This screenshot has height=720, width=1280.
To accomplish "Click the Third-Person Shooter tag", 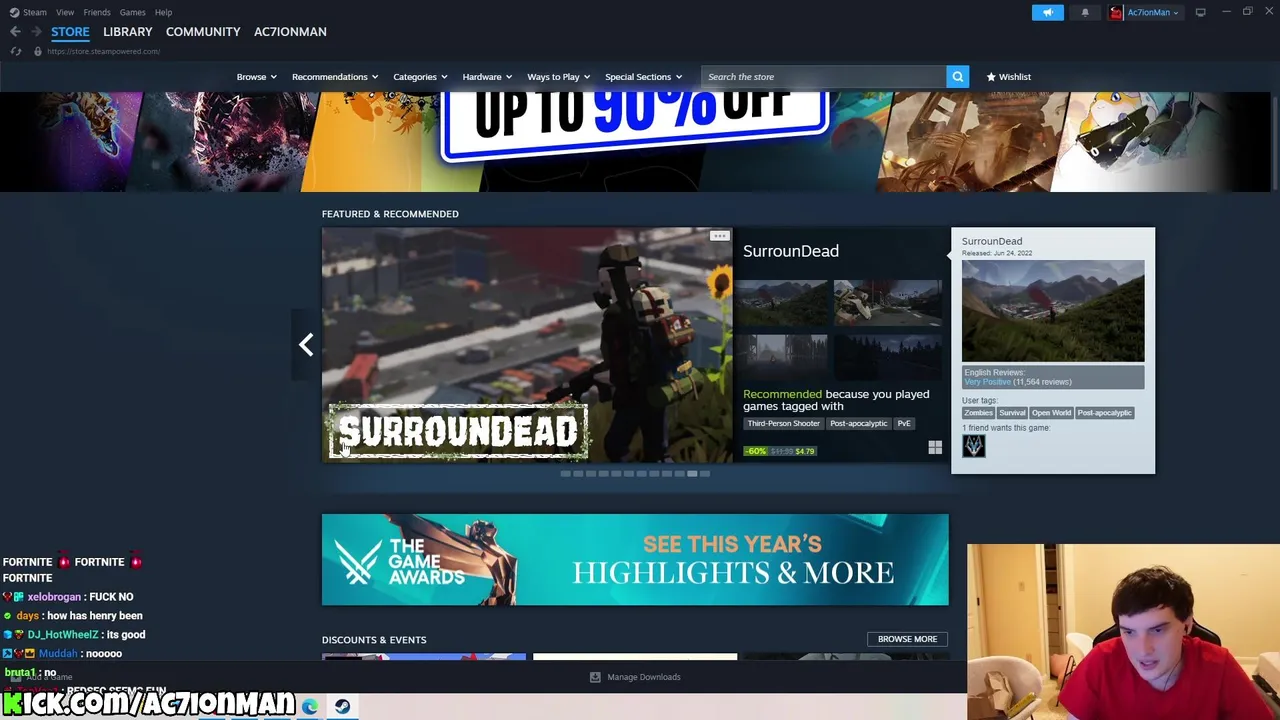I will point(783,424).
